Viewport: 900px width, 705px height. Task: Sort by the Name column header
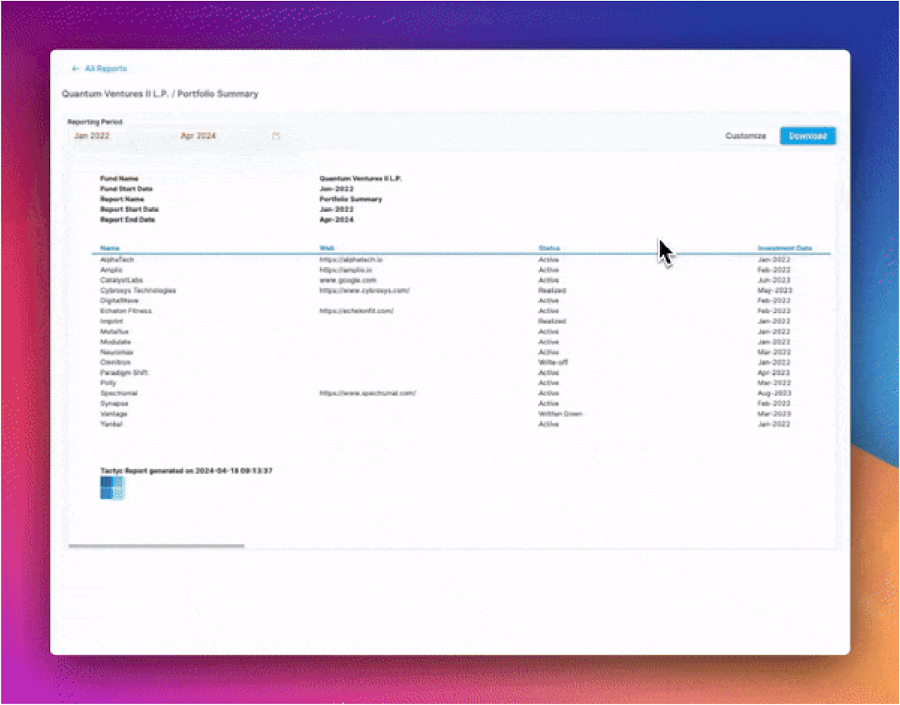(x=110, y=248)
